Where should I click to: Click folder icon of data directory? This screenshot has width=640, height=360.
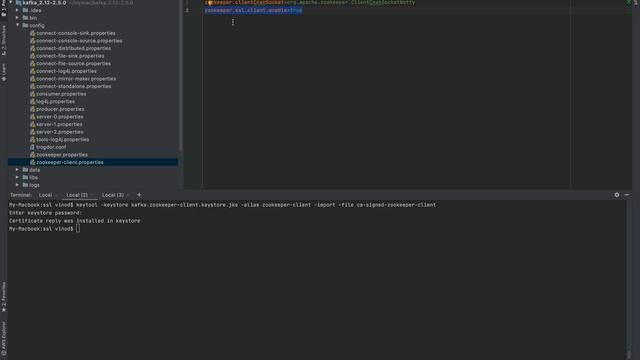pyautogui.click(x=25, y=170)
